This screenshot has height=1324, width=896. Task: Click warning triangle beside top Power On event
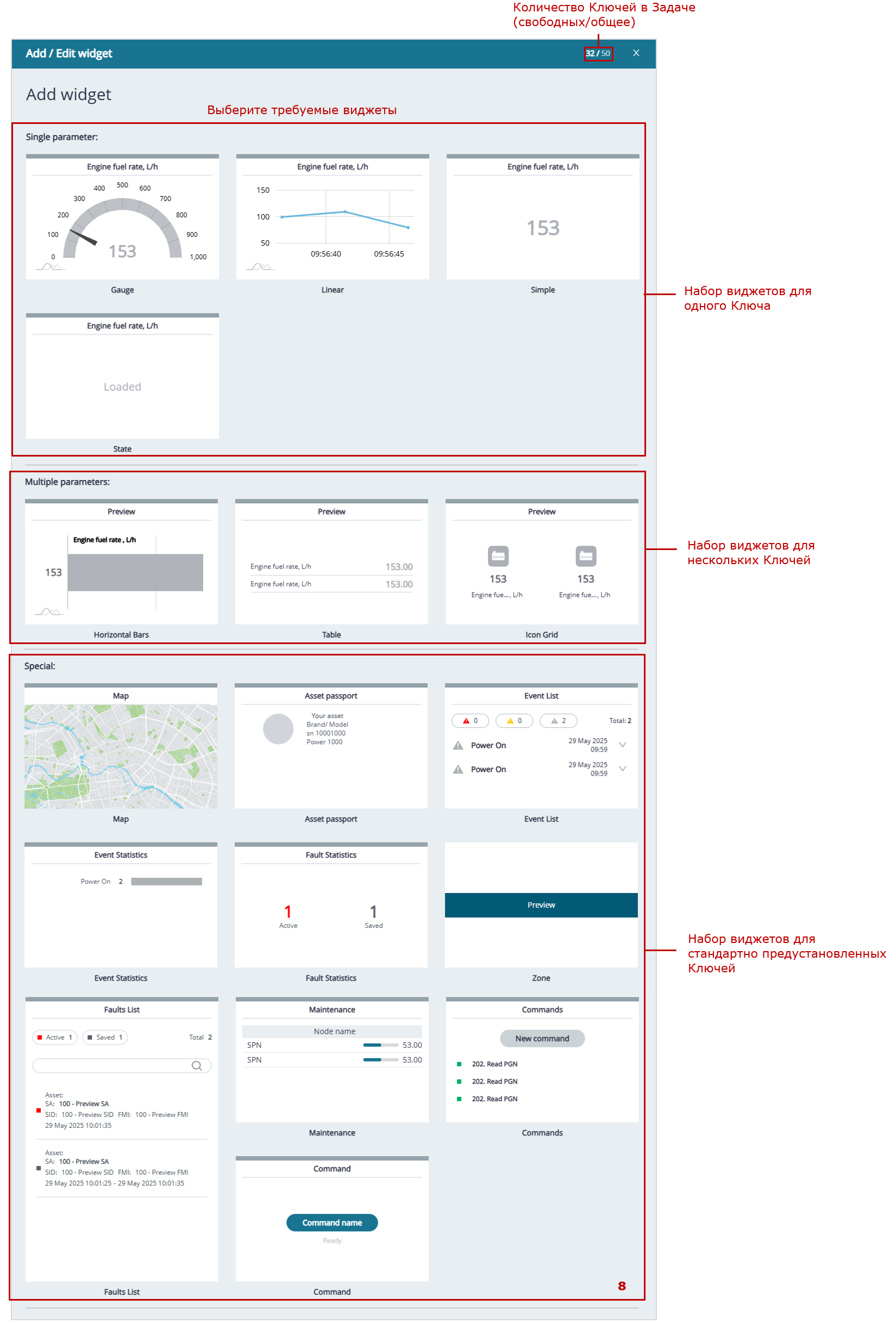pos(458,745)
